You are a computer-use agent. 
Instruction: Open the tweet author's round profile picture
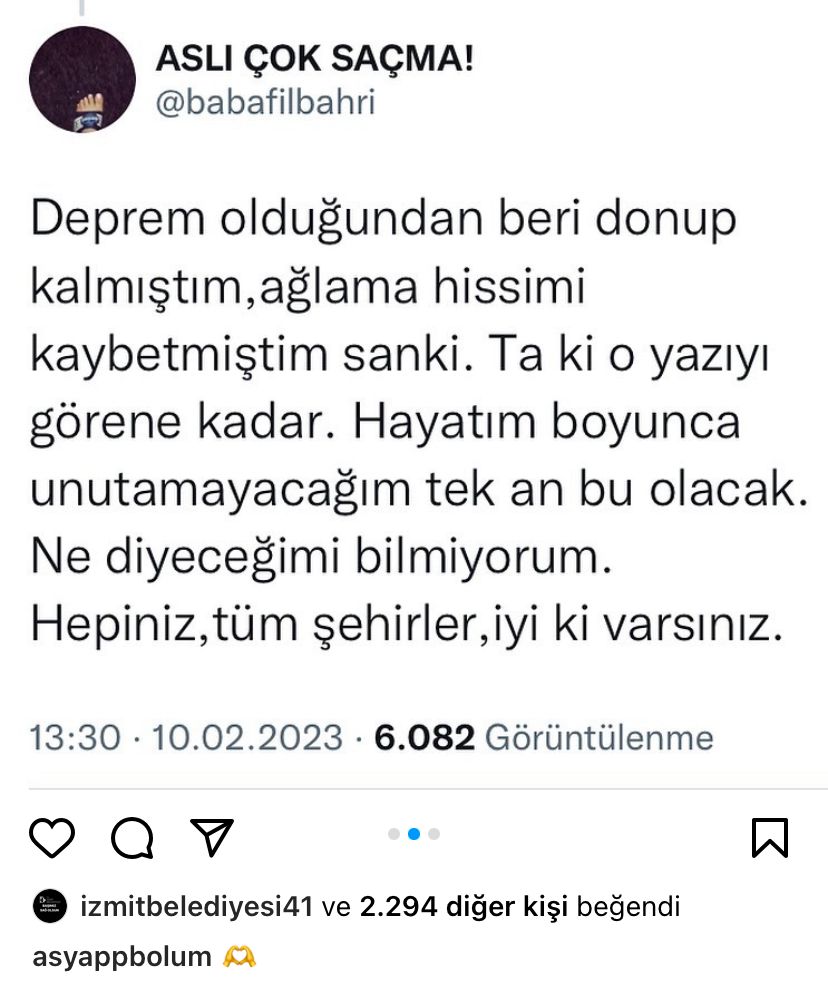(82, 80)
